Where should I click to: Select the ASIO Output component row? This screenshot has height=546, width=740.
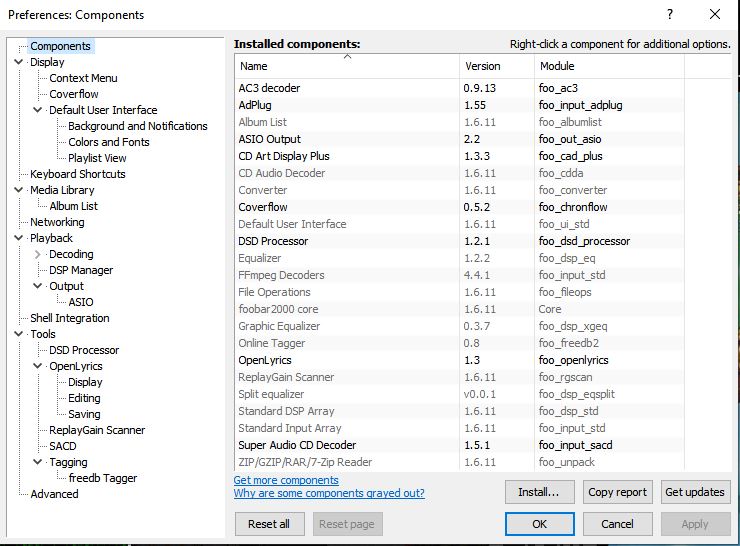(459, 139)
